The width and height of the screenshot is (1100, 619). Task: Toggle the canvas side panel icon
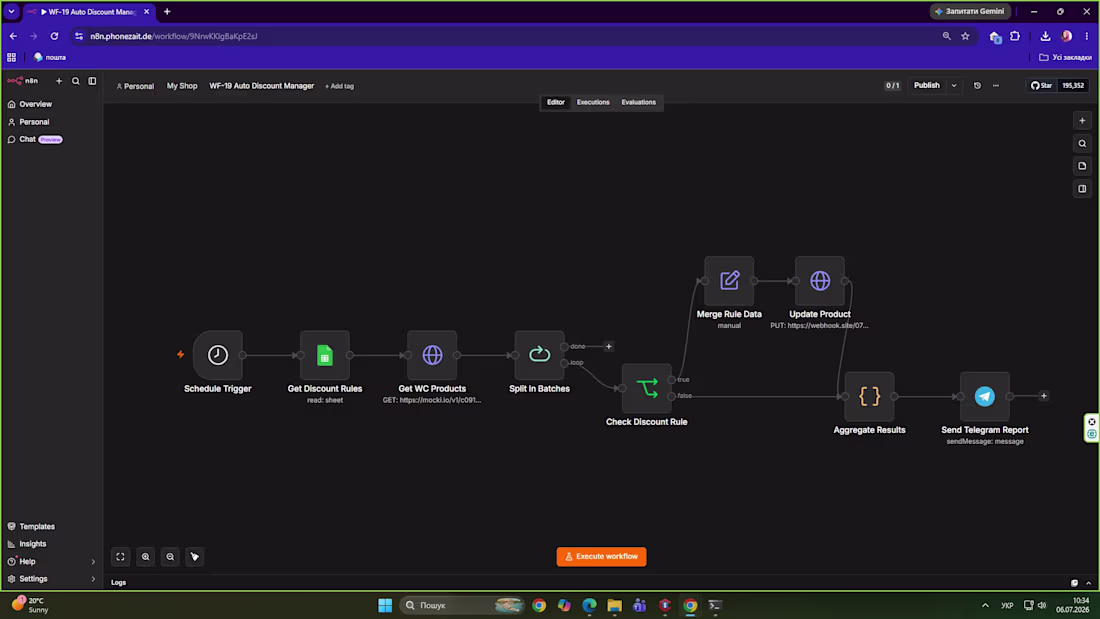pos(1082,189)
